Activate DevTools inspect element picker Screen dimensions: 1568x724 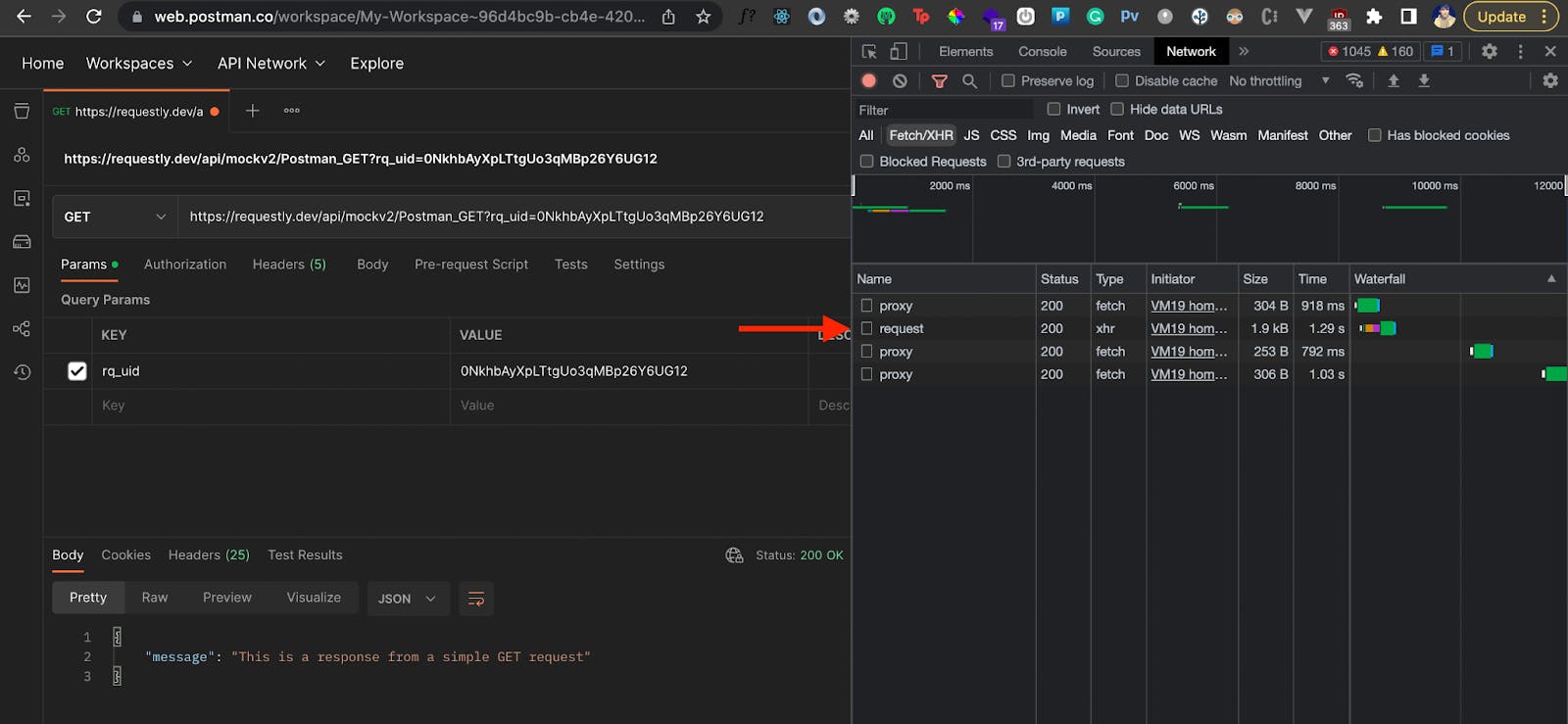coord(869,51)
